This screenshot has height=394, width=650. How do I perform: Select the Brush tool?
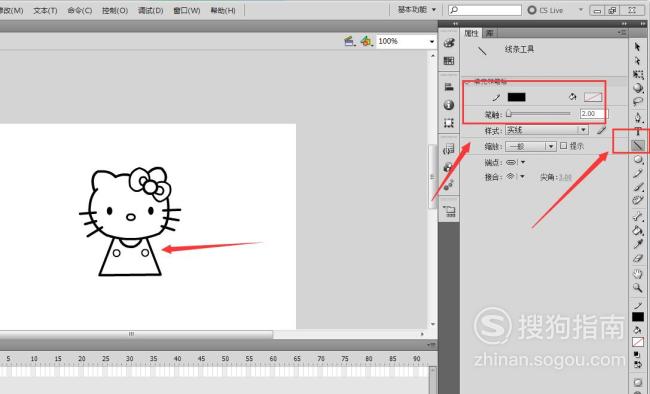[x=638, y=187]
